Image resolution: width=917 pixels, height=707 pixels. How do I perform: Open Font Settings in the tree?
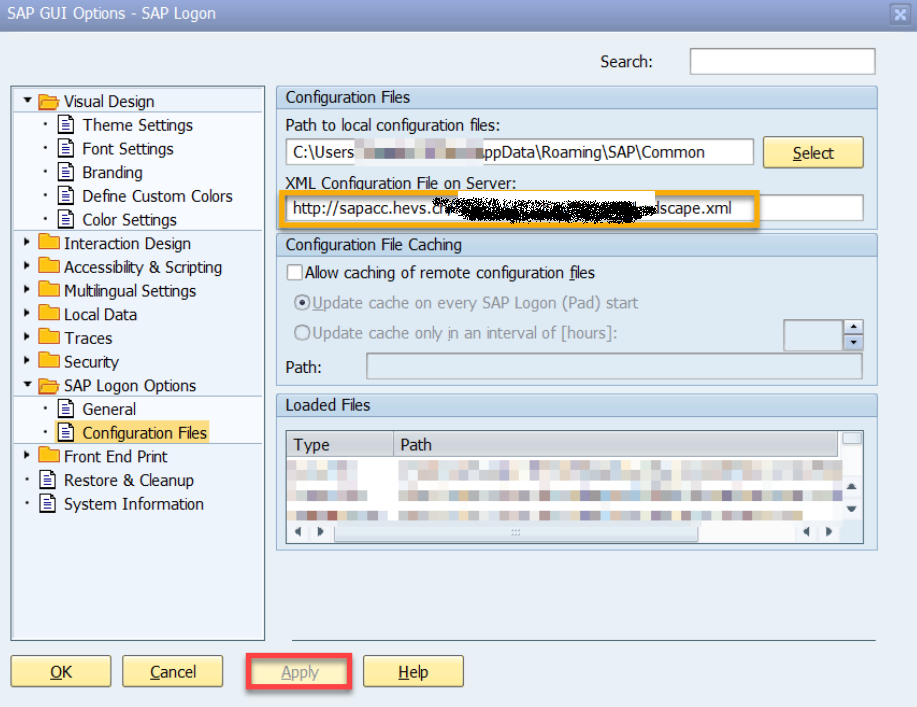coord(128,149)
